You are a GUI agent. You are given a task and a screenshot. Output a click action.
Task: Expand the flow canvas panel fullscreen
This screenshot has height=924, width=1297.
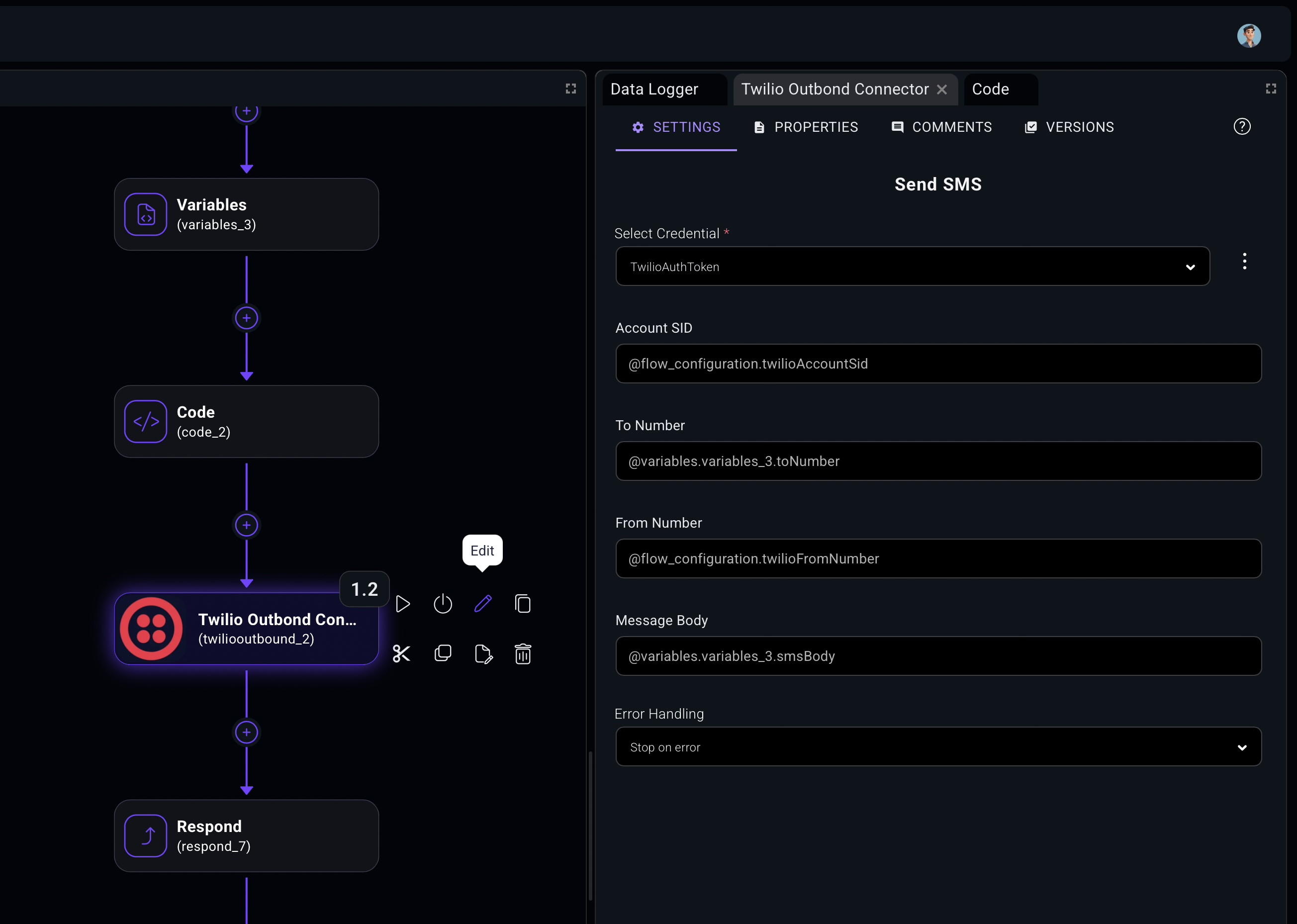pyautogui.click(x=570, y=89)
